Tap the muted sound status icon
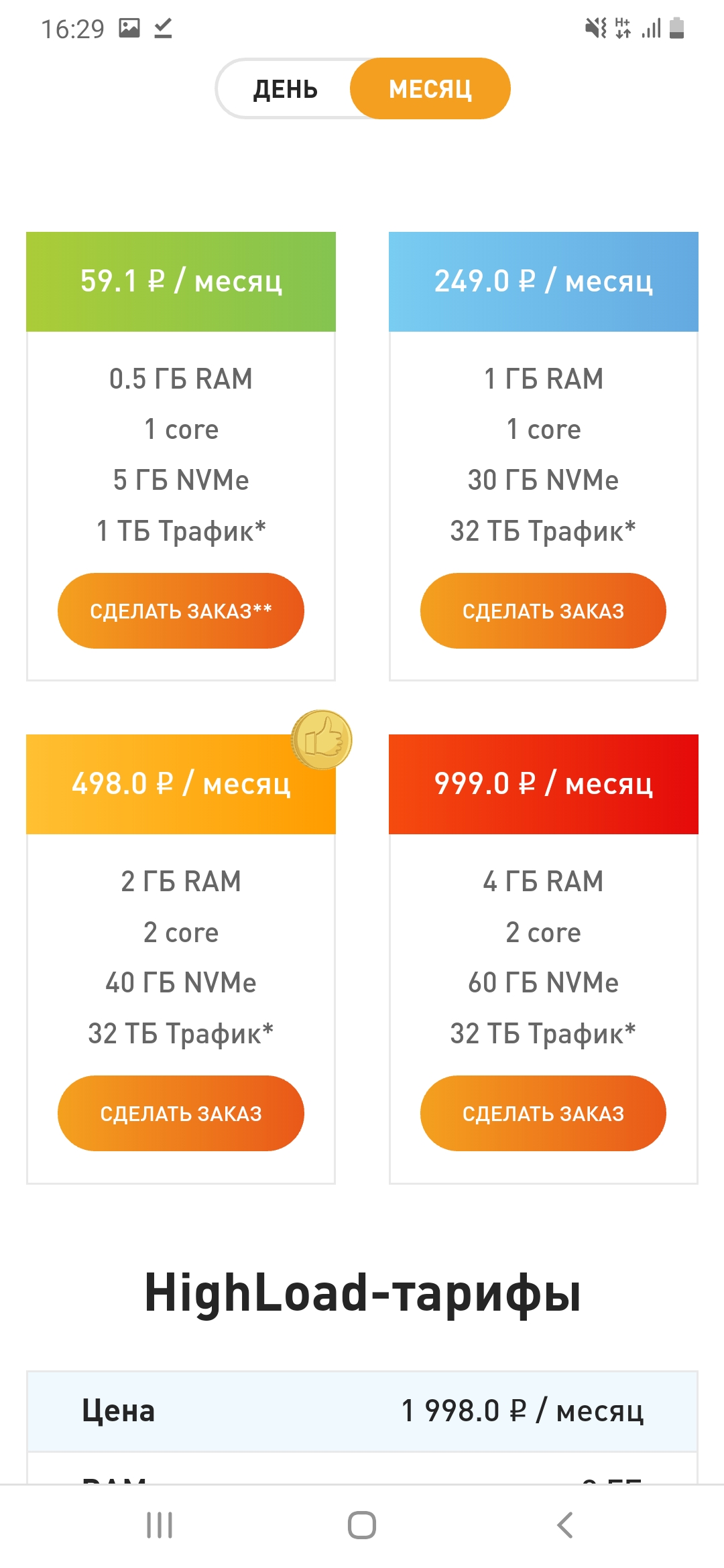The image size is (724, 1568). [595, 28]
